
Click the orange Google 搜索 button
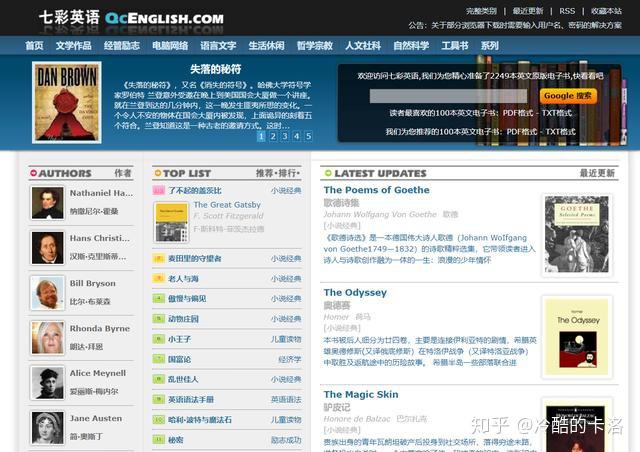point(568,96)
